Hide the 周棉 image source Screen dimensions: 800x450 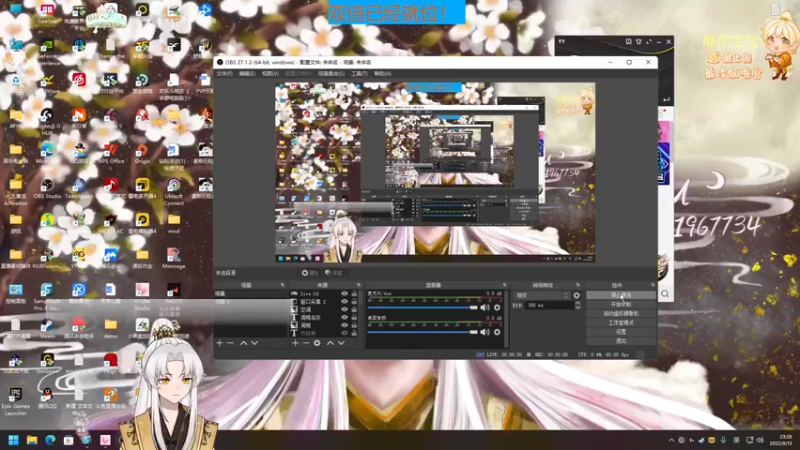344,325
